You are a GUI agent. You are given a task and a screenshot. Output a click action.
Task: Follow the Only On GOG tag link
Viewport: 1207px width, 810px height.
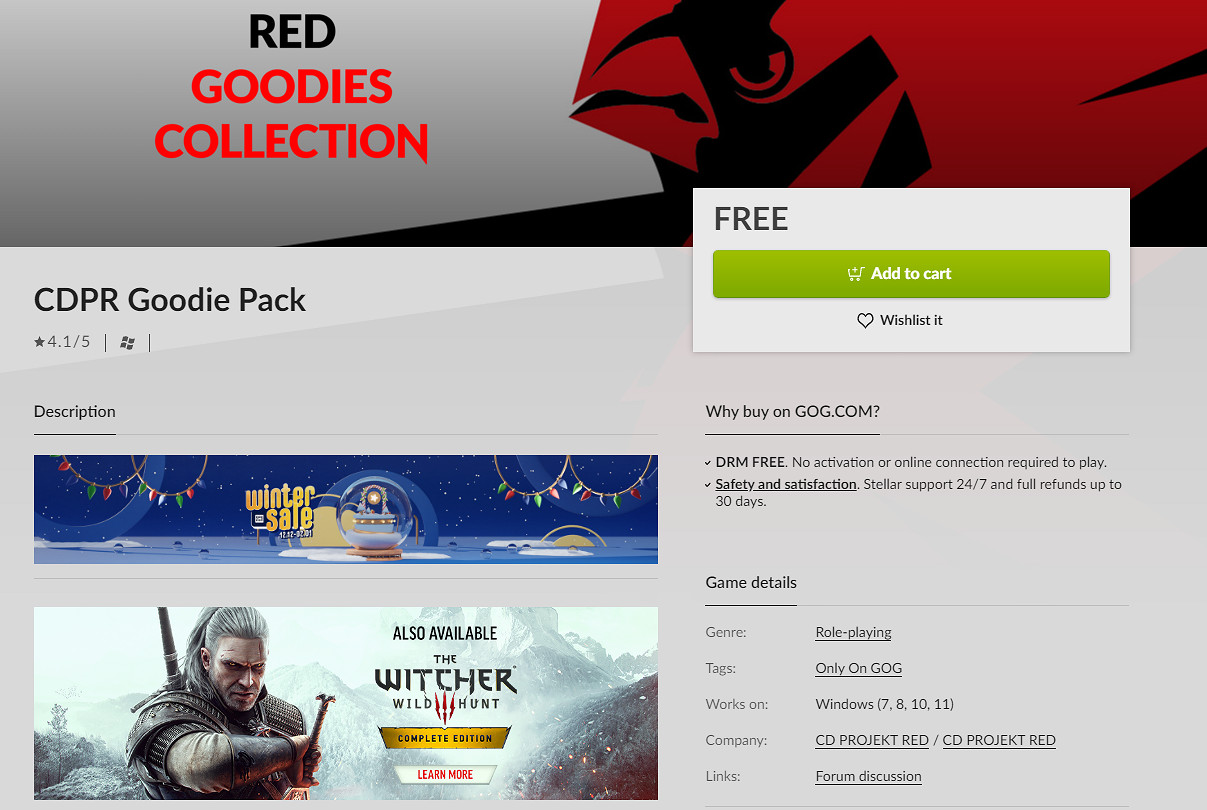859,668
